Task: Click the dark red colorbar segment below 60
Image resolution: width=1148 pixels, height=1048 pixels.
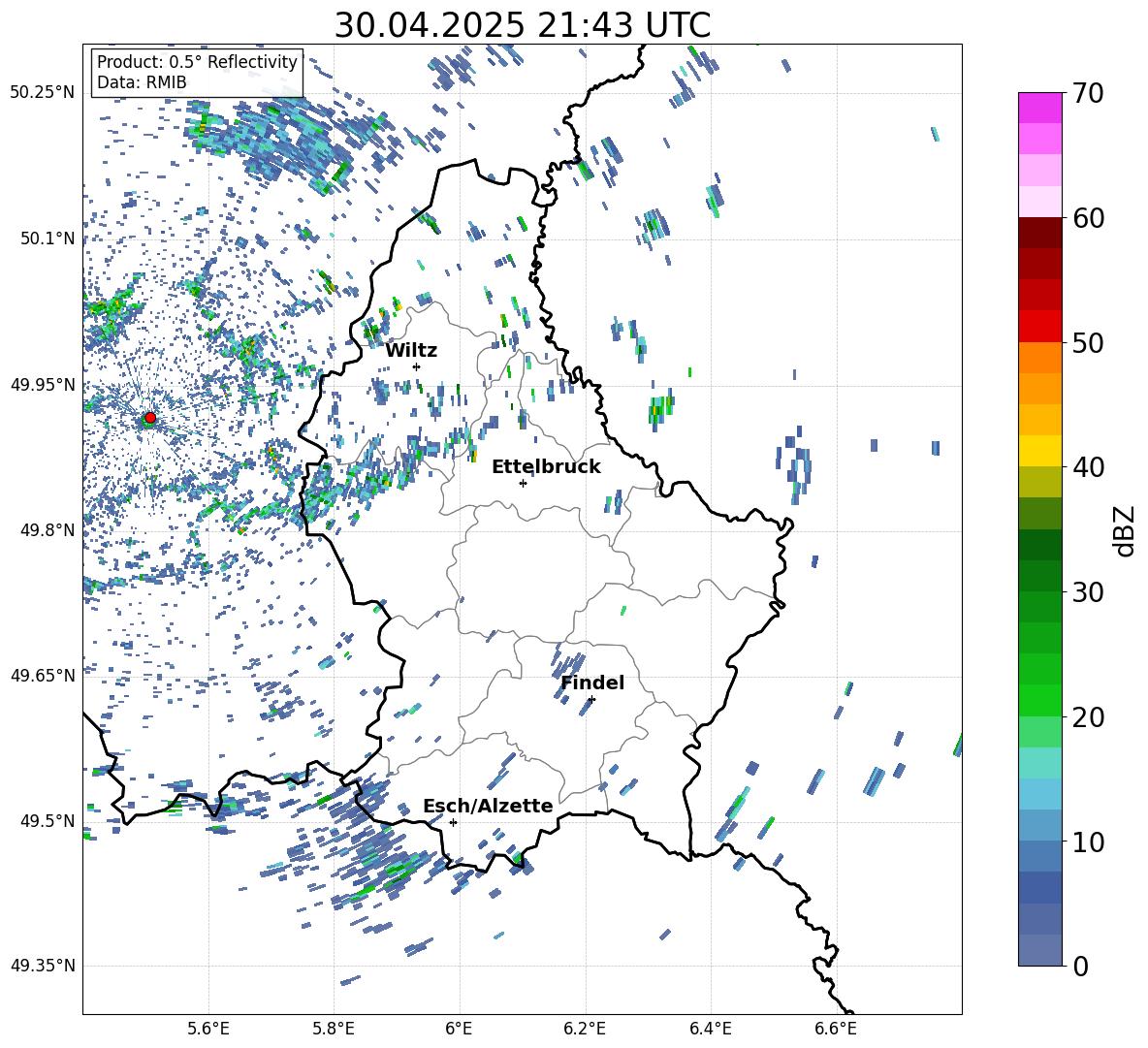Action: (1040, 233)
